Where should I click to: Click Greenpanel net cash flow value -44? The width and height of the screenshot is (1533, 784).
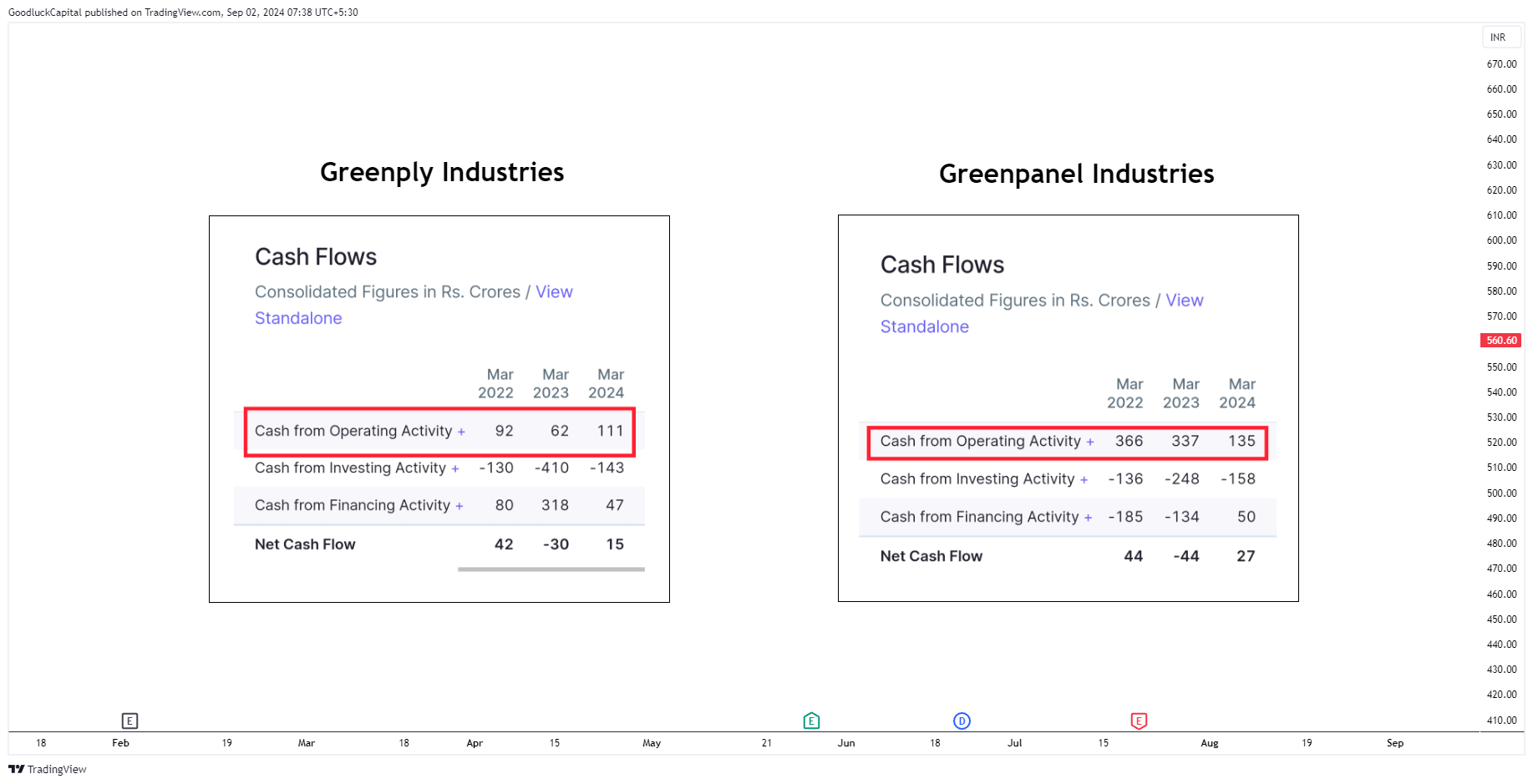(1186, 556)
